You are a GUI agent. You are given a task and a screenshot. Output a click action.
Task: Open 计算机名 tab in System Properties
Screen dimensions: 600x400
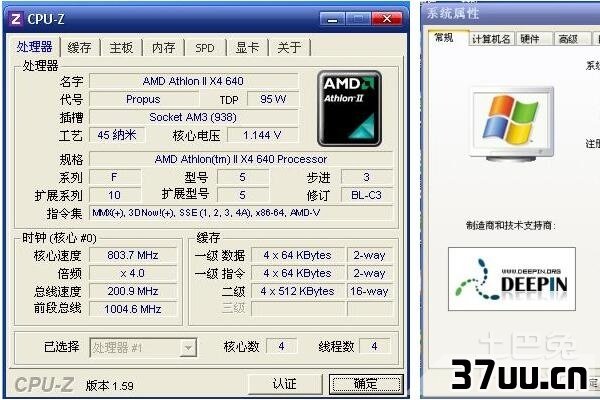tap(491, 39)
